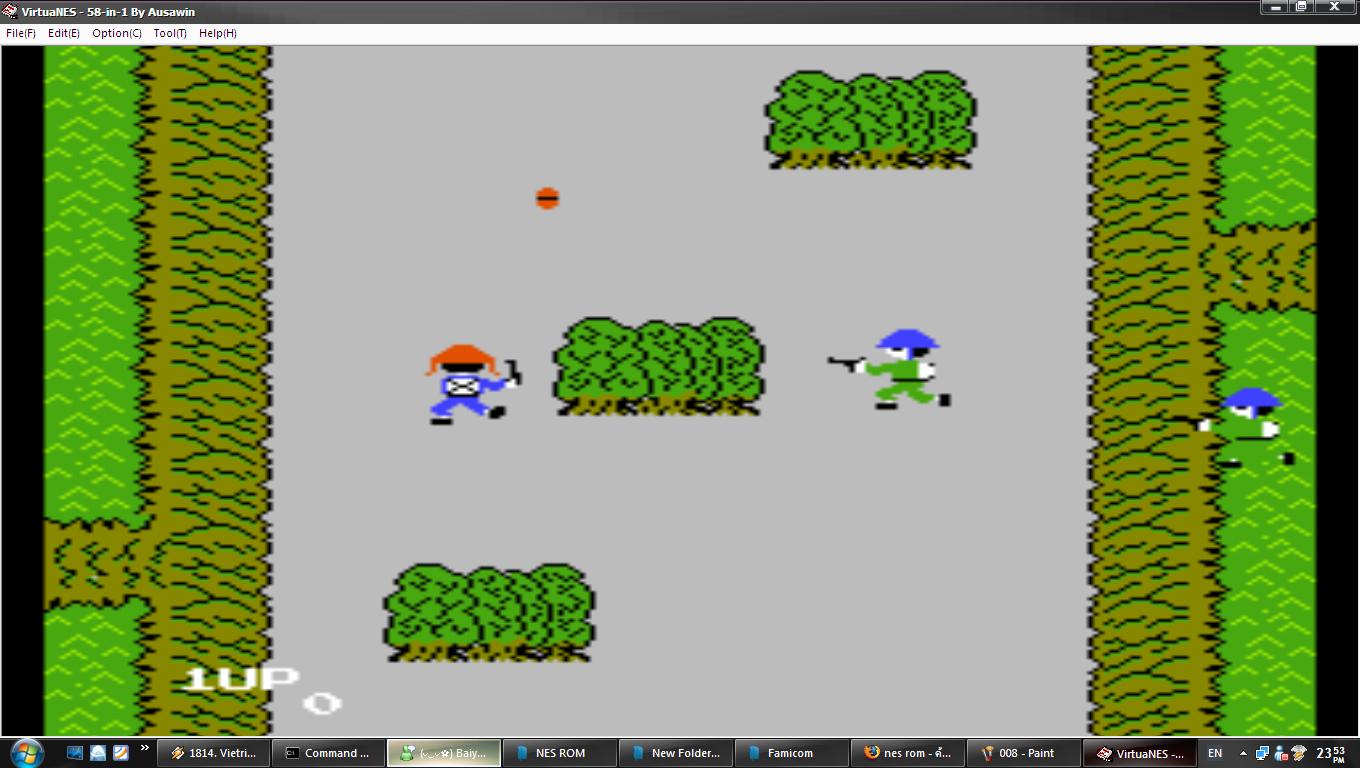Open the taskbar clock showing 23:53
Viewport: 1360px width, 768px height.
1330,753
